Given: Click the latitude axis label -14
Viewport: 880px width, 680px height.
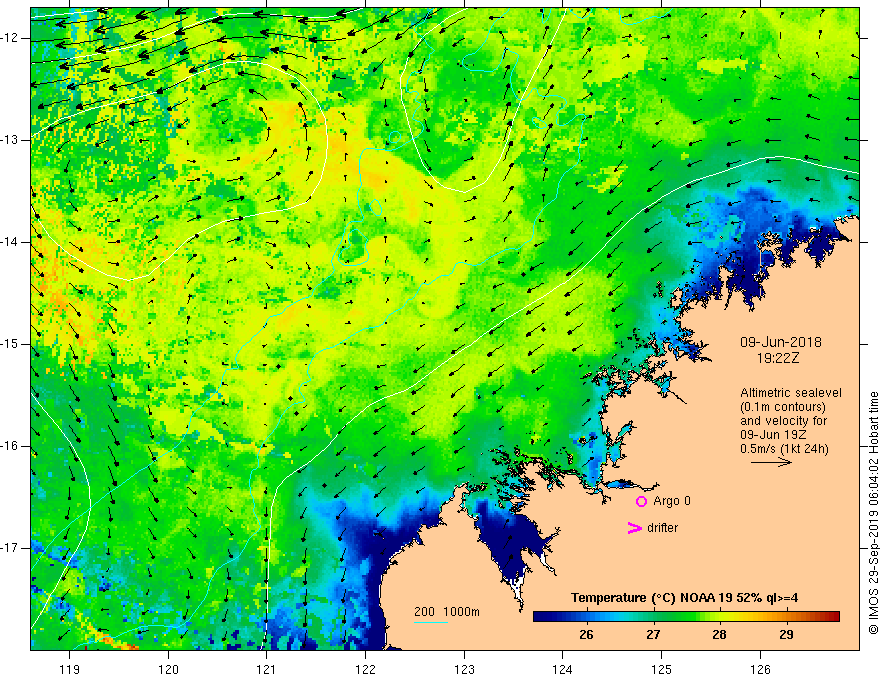Looking at the screenshot, I should [10, 242].
